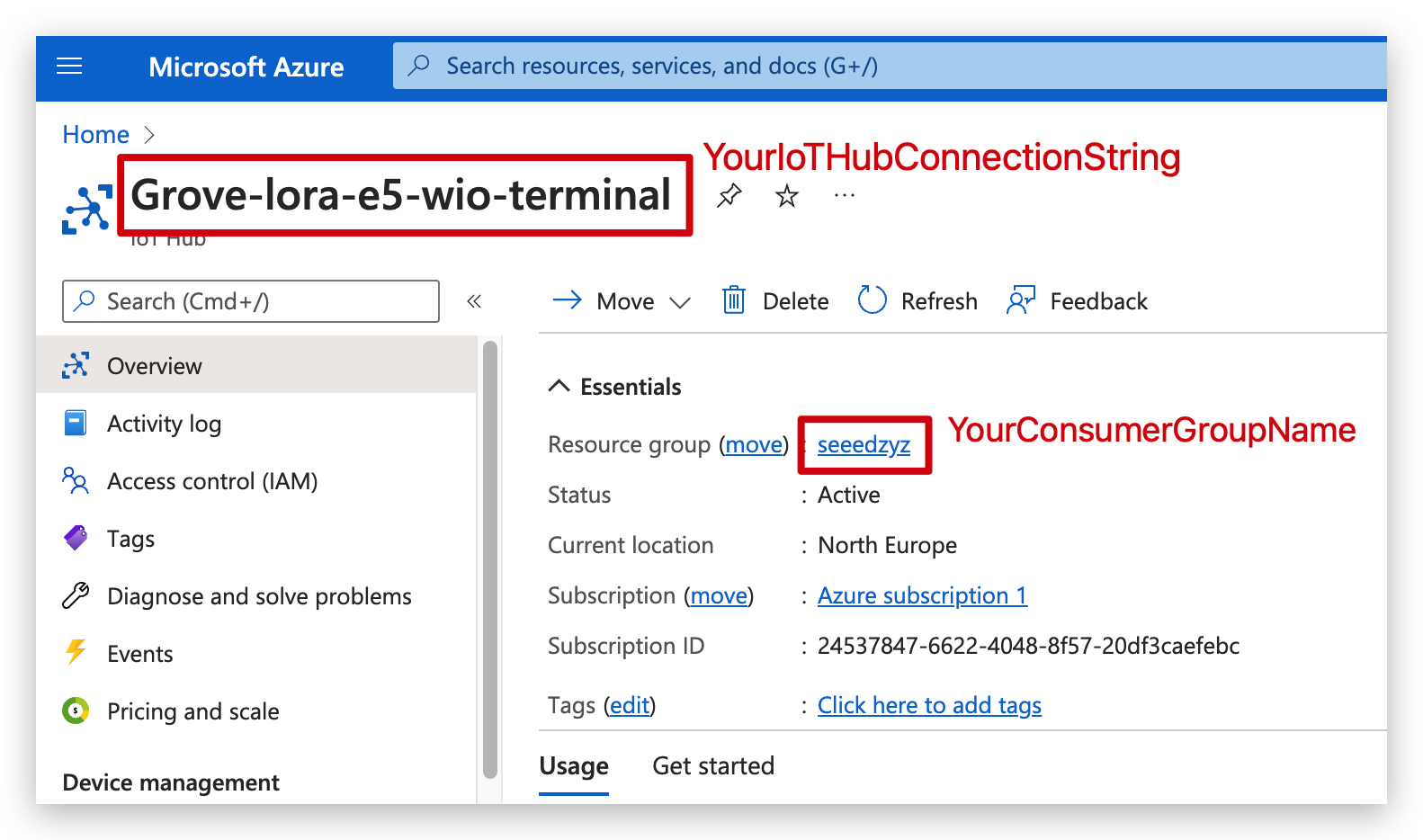
Task: Click the Microsoft Azure brand title
Action: [246, 67]
